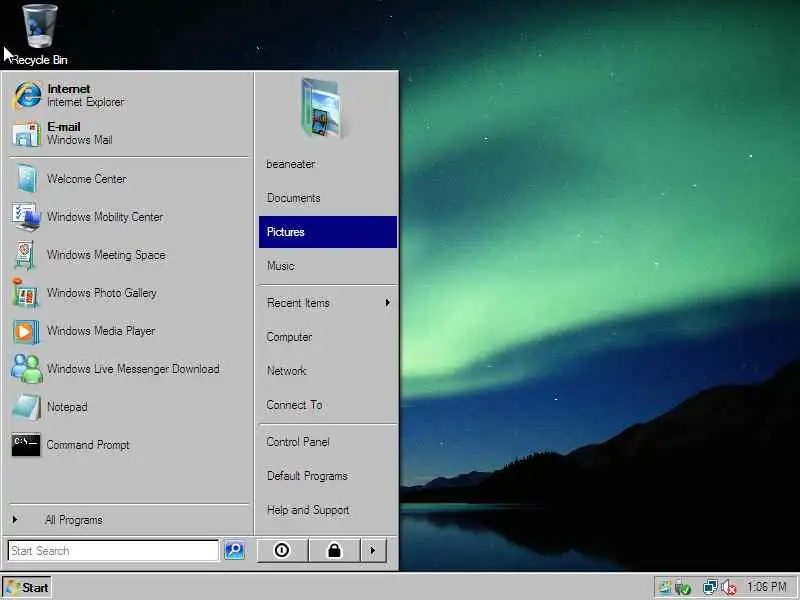Open Windows Media Player icon
Image resolution: width=800 pixels, height=600 pixels.
pyautogui.click(x=26, y=331)
